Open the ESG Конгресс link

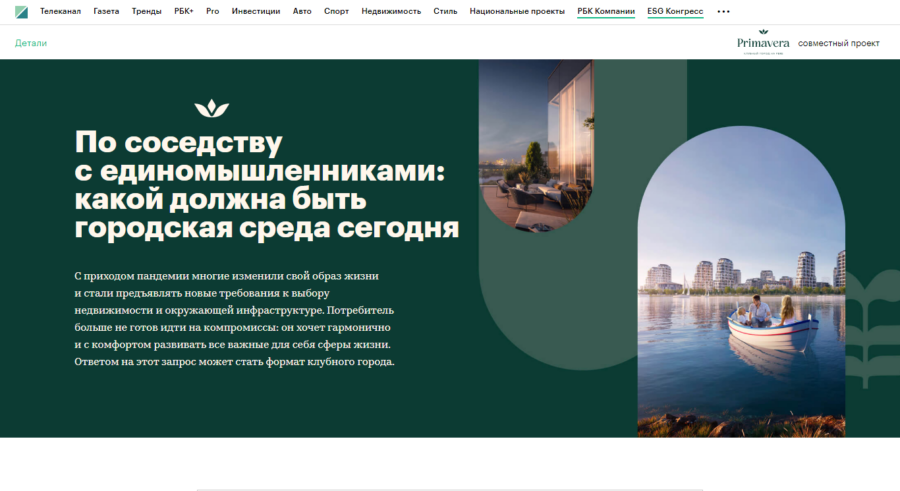click(675, 11)
